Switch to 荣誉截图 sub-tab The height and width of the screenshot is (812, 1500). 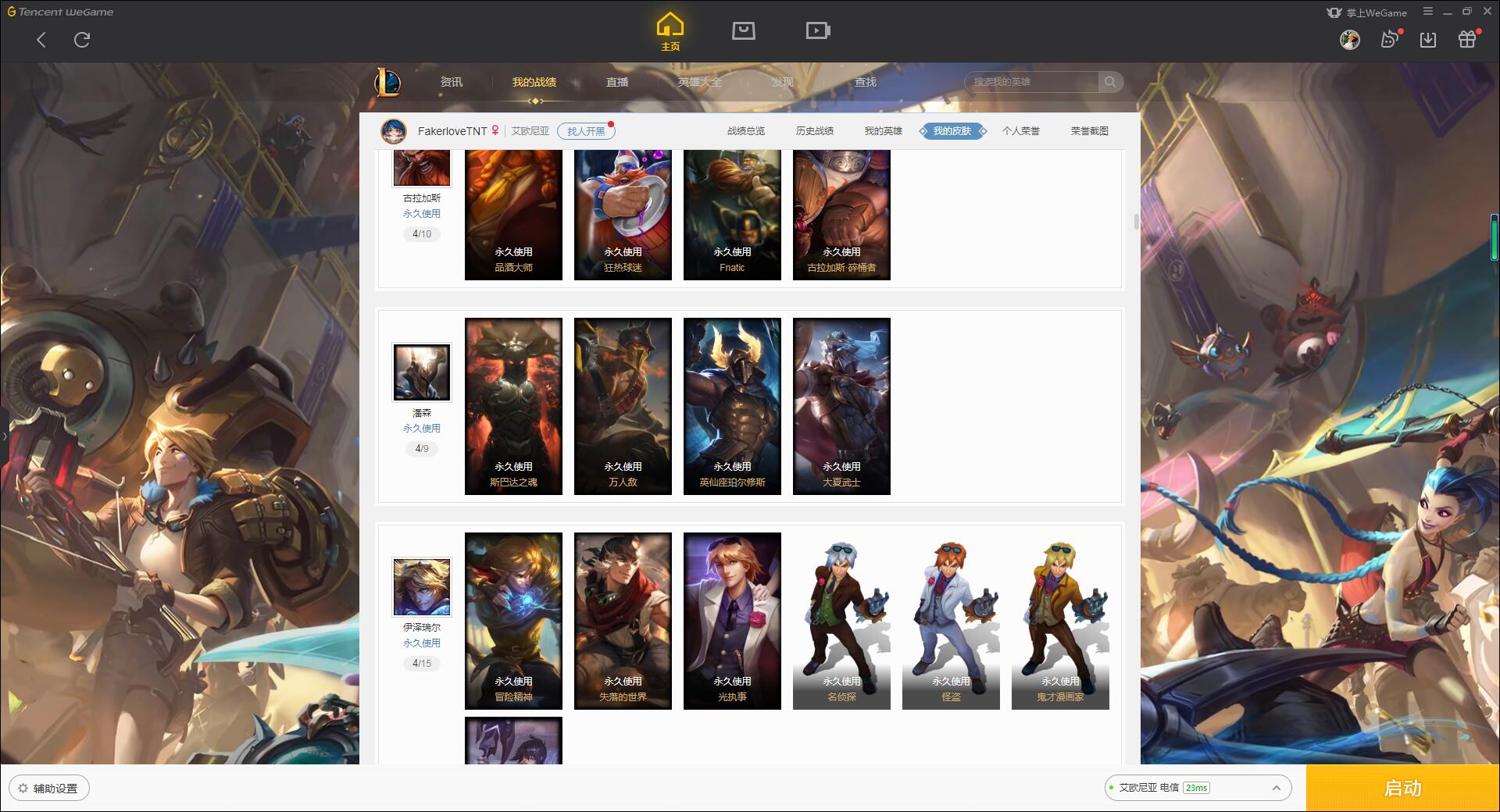tap(1090, 131)
